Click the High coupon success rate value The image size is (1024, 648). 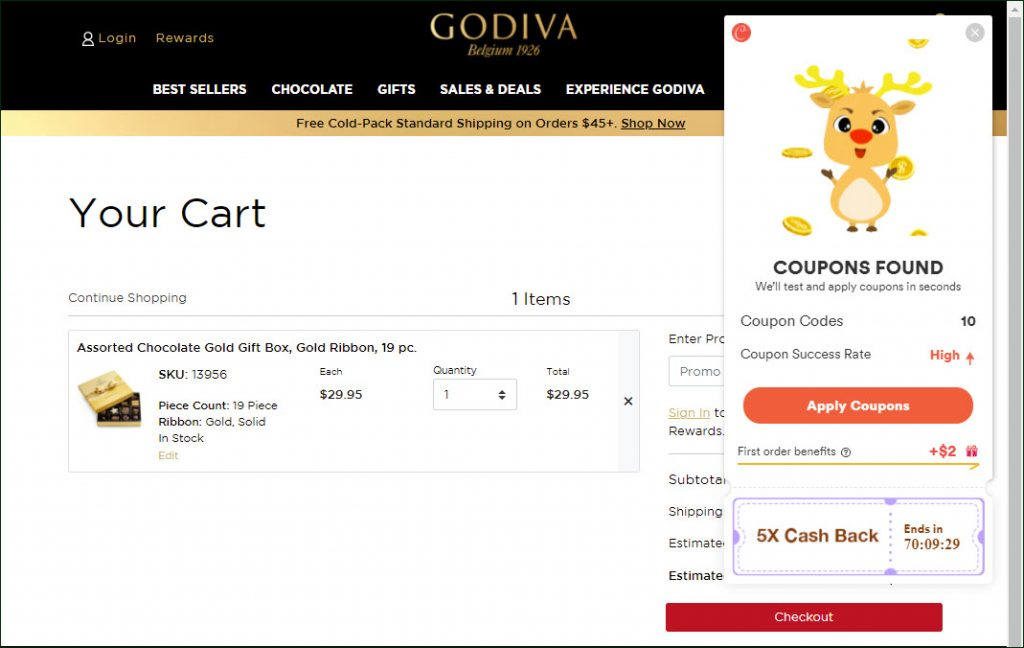[x=944, y=355]
